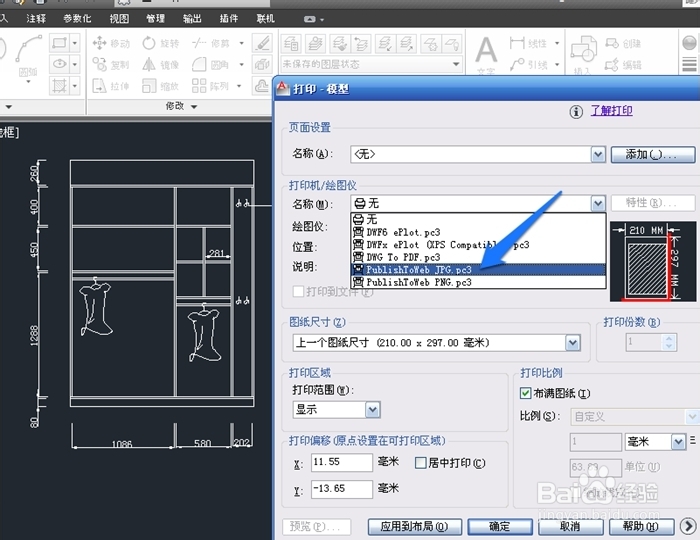This screenshot has height=540, width=700.
Task: Select the Array (阵列) tool
Action: point(211,86)
